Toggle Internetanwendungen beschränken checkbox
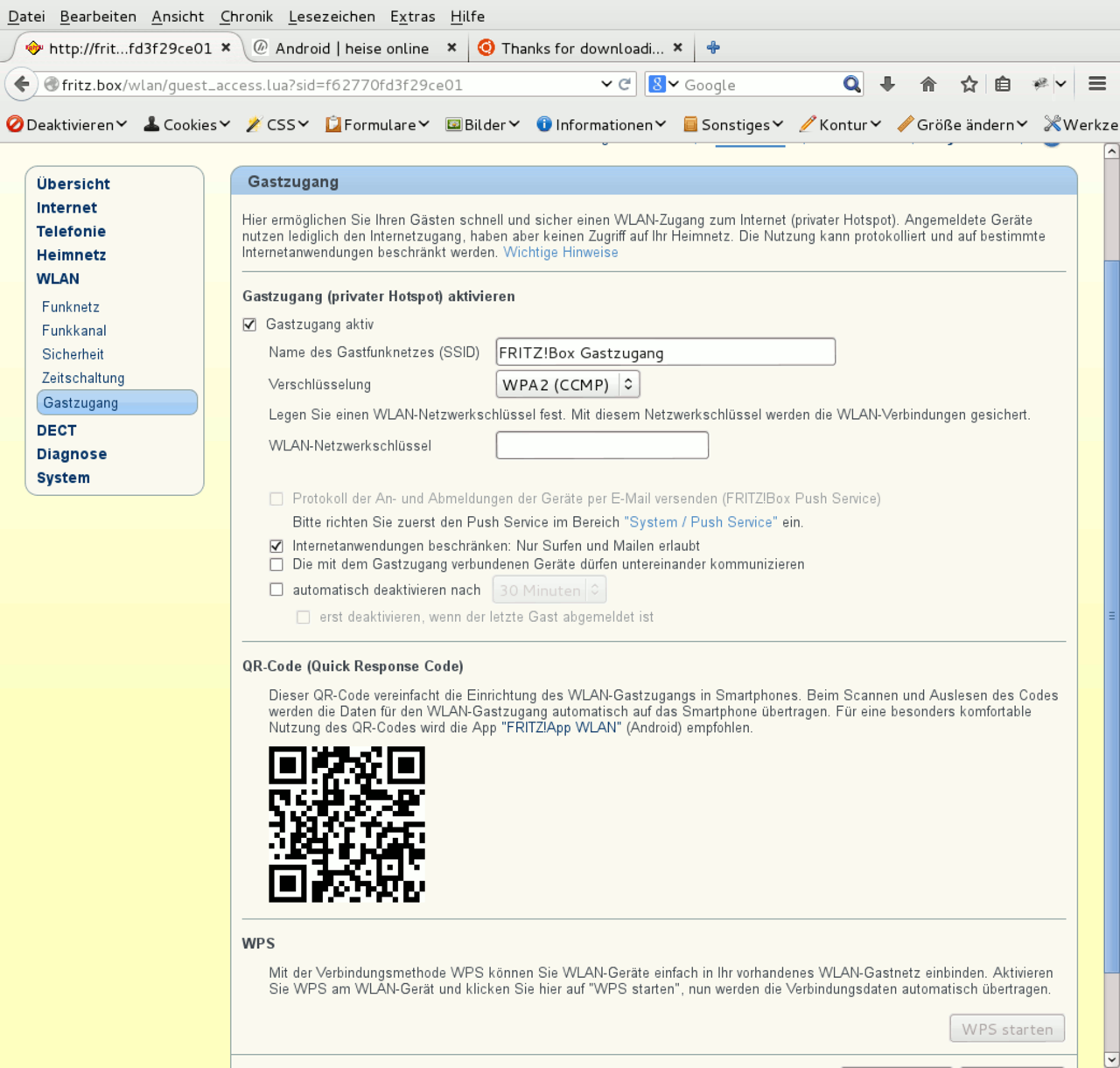 pyautogui.click(x=276, y=546)
